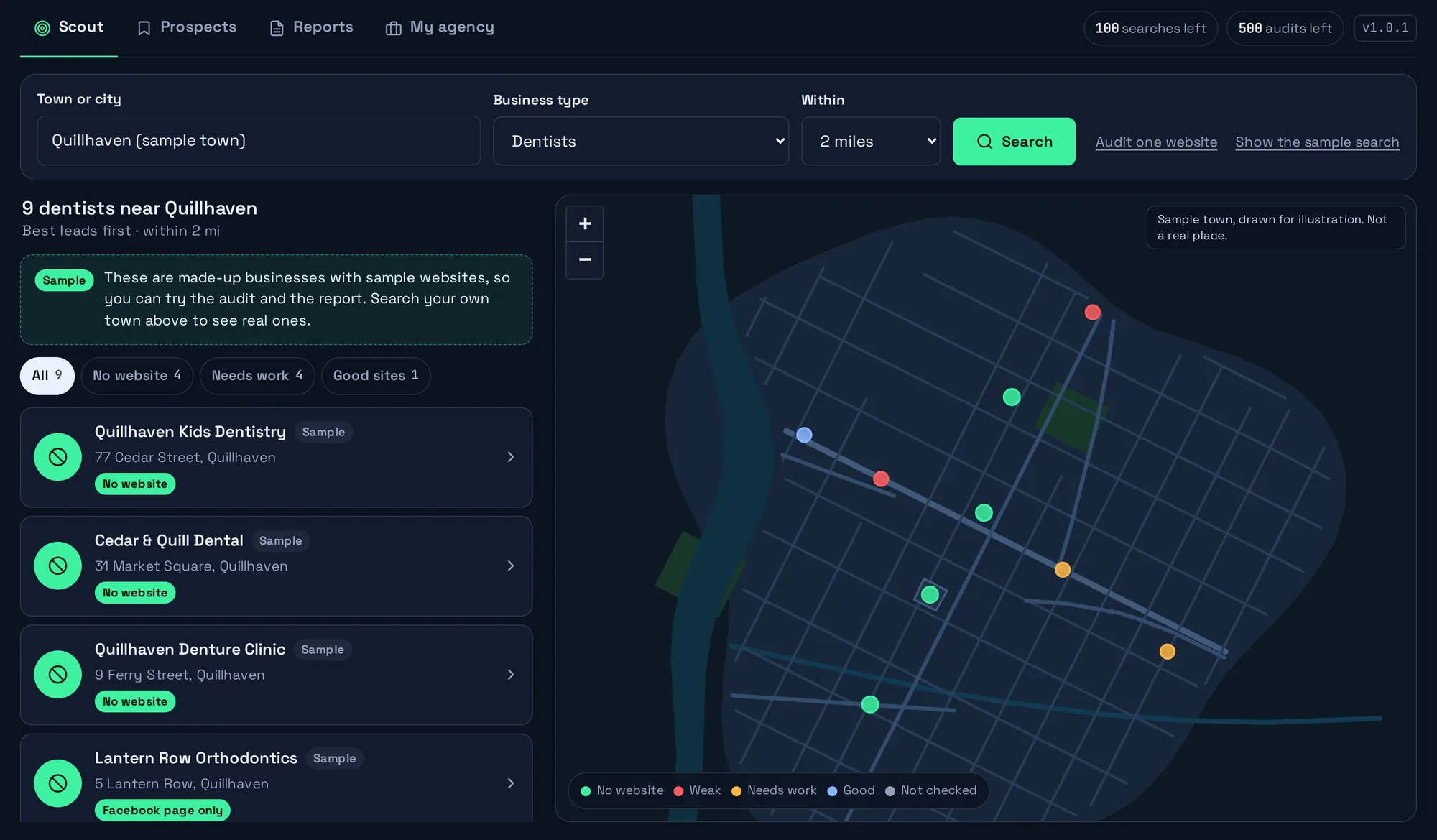Click the My agency briefcase icon
This screenshot has width=1437, height=840.
393,28
